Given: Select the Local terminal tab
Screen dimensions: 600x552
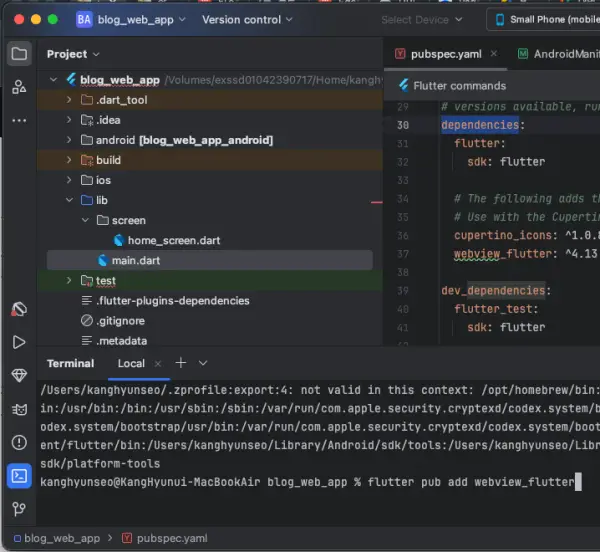Looking at the screenshot, I should click(x=131, y=363).
